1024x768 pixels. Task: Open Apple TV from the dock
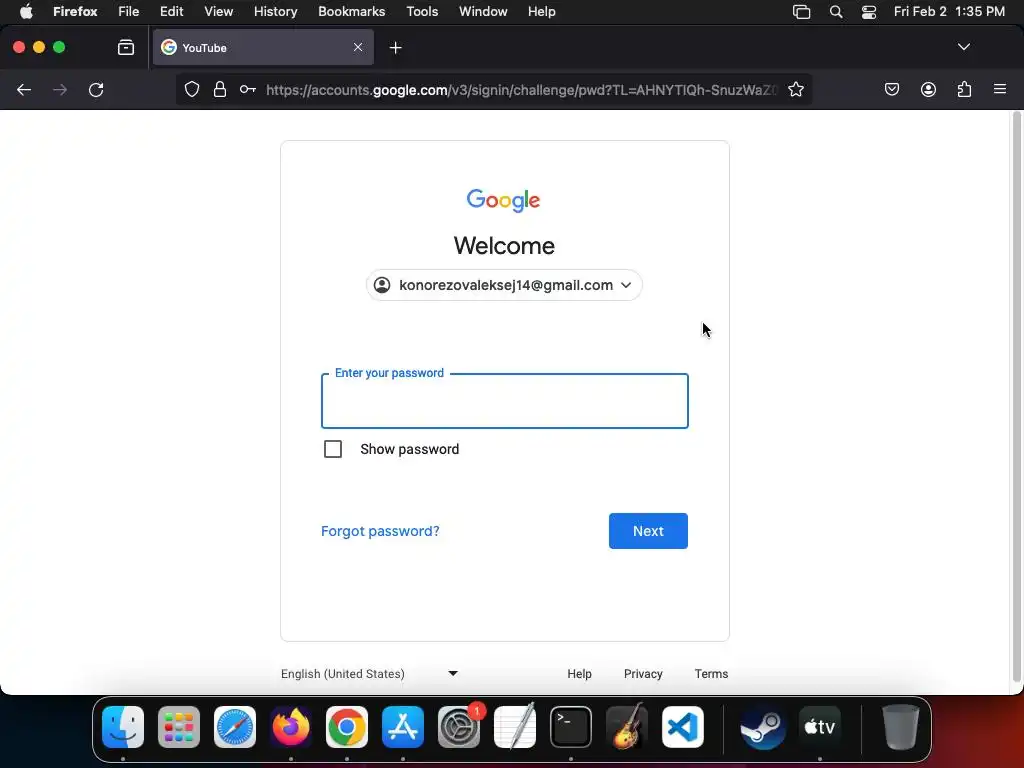pos(820,726)
